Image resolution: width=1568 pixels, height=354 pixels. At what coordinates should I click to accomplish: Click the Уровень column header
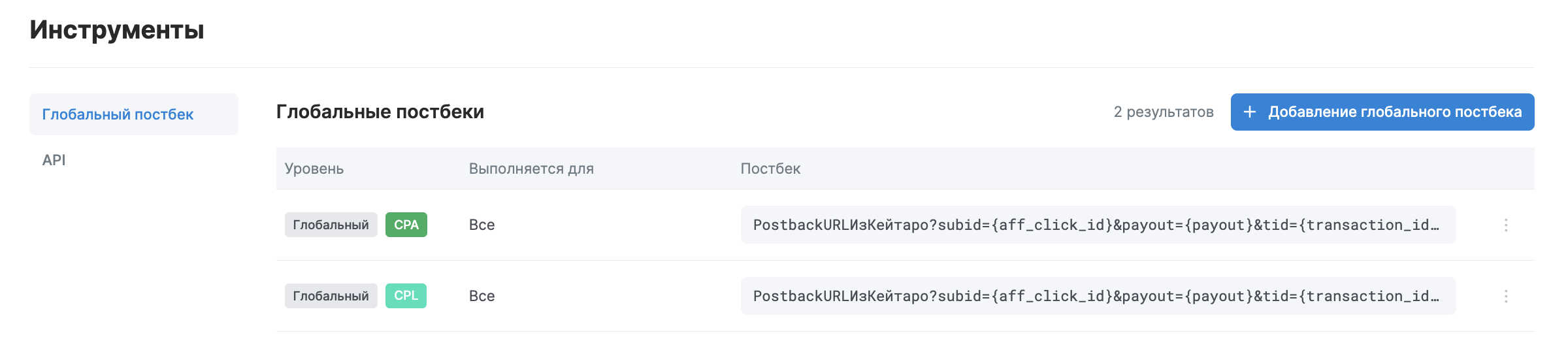click(314, 169)
